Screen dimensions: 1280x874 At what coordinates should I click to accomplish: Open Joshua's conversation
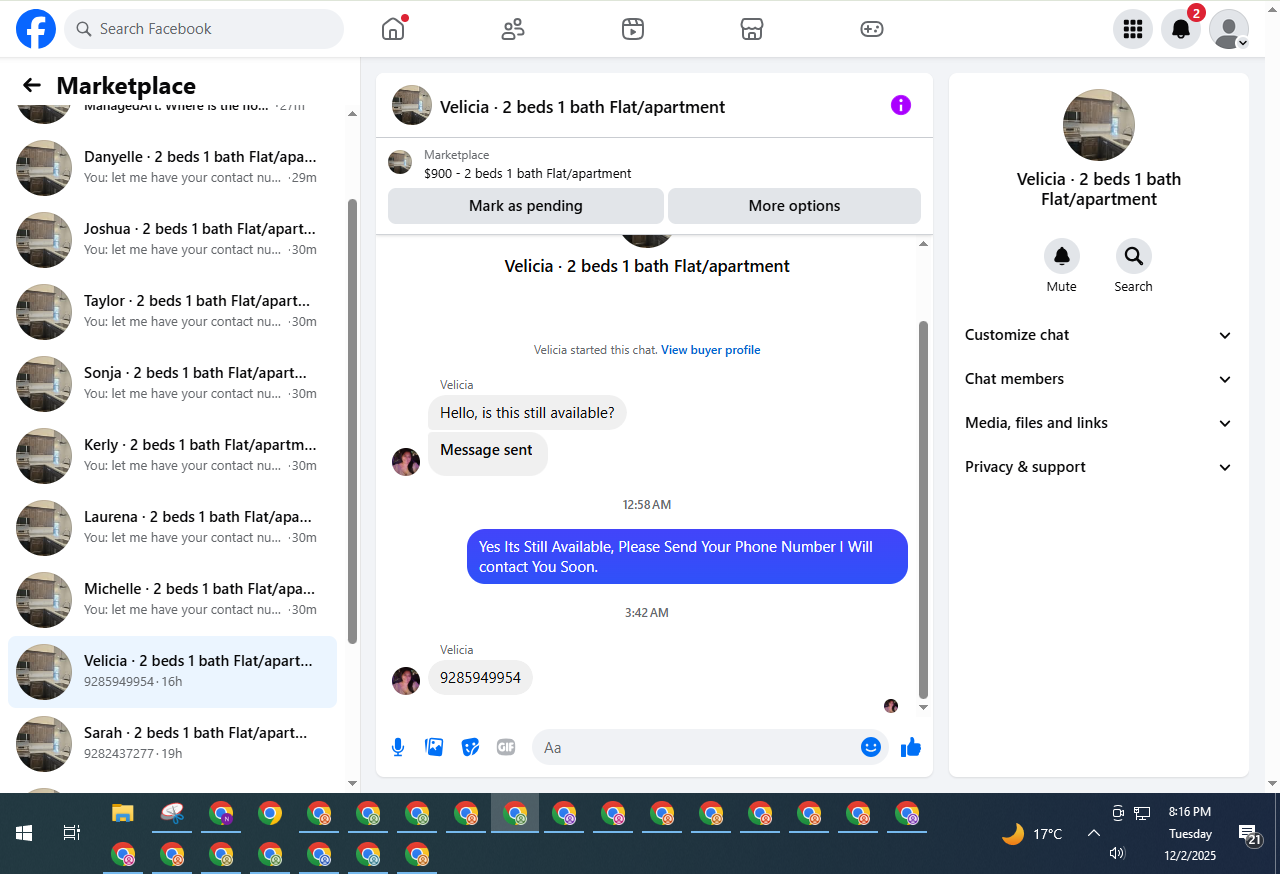tap(172, 239)
